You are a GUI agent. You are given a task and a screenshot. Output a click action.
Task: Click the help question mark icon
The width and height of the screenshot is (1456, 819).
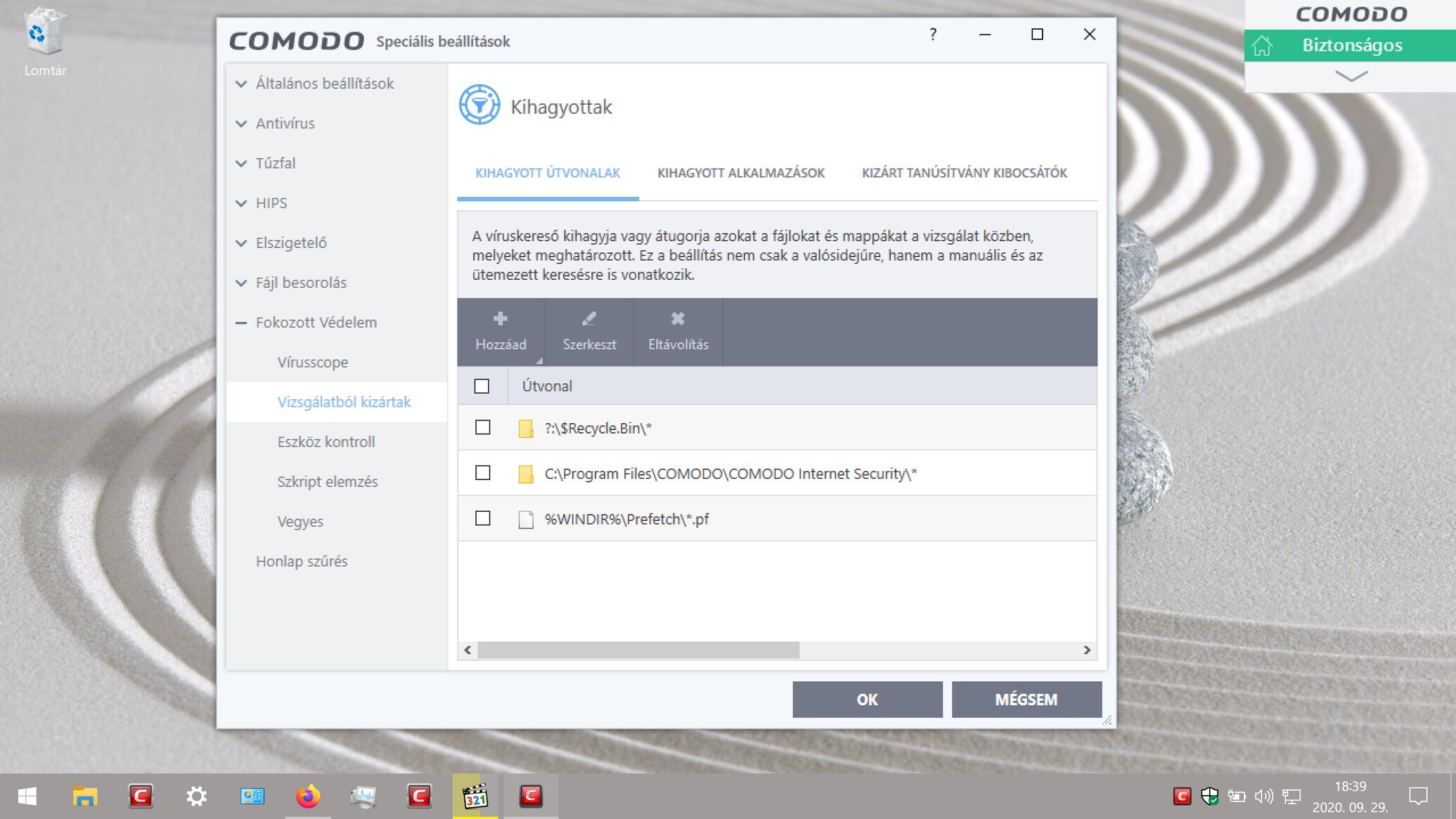pos(933,34)
